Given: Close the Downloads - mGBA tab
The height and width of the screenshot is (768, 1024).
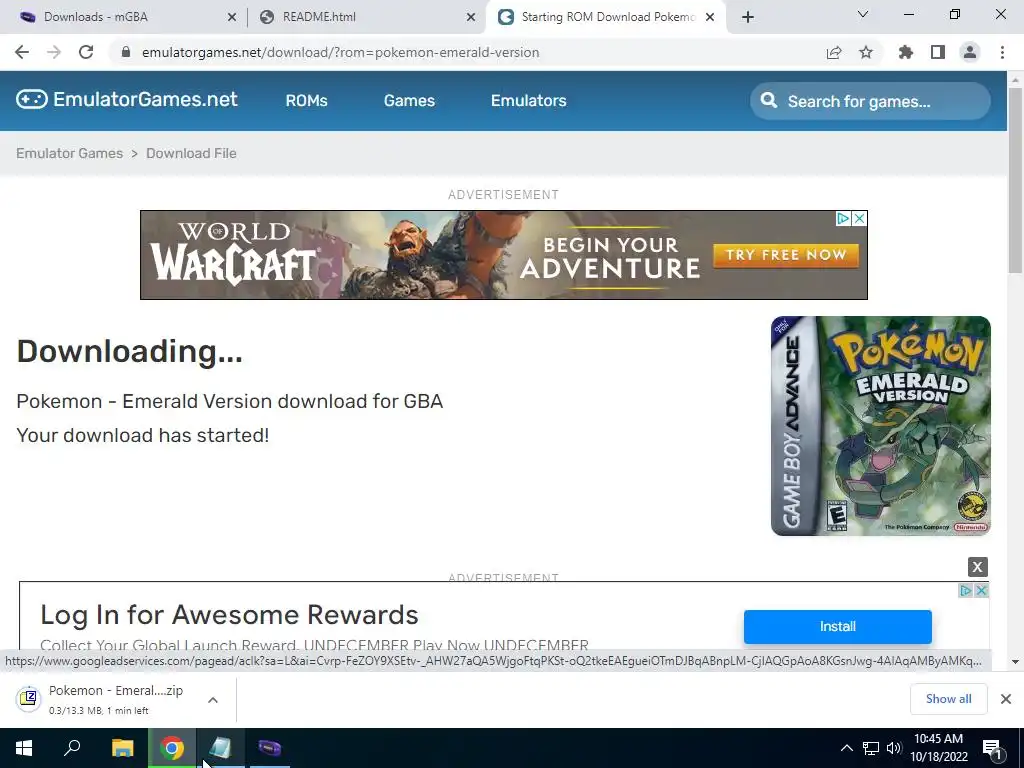Looking at the screenshot, I should (232, 17).
